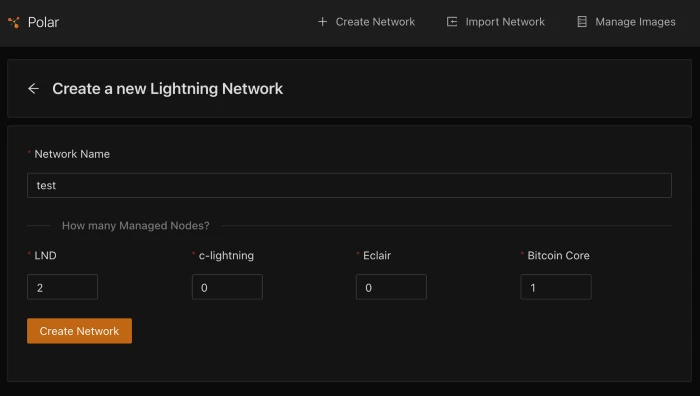Select the c-lightning node count field
Image resolution: width=700 pixels, height=396 pixels.
(227, 287)
